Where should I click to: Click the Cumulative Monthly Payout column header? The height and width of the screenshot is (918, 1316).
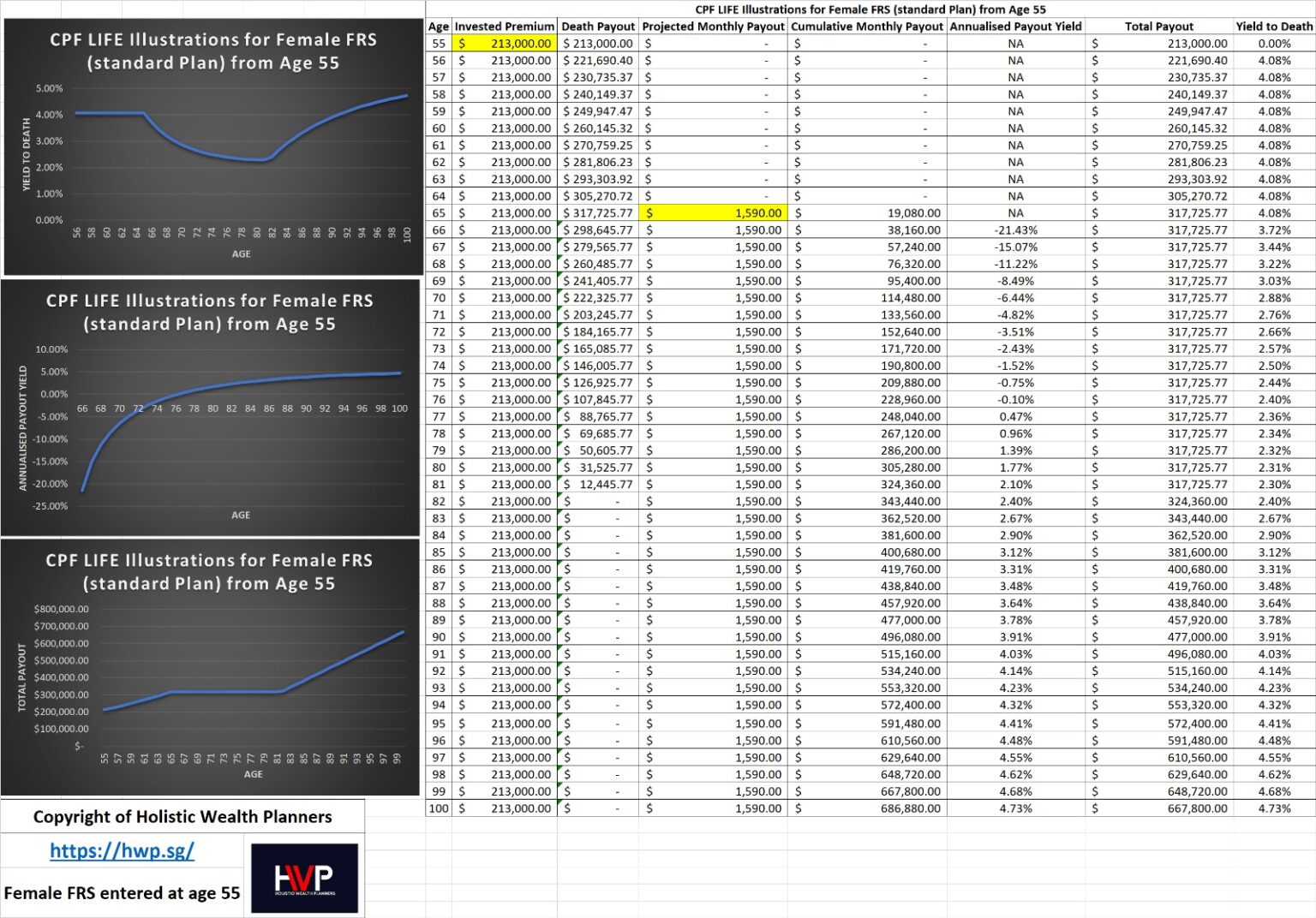point(867,26)
